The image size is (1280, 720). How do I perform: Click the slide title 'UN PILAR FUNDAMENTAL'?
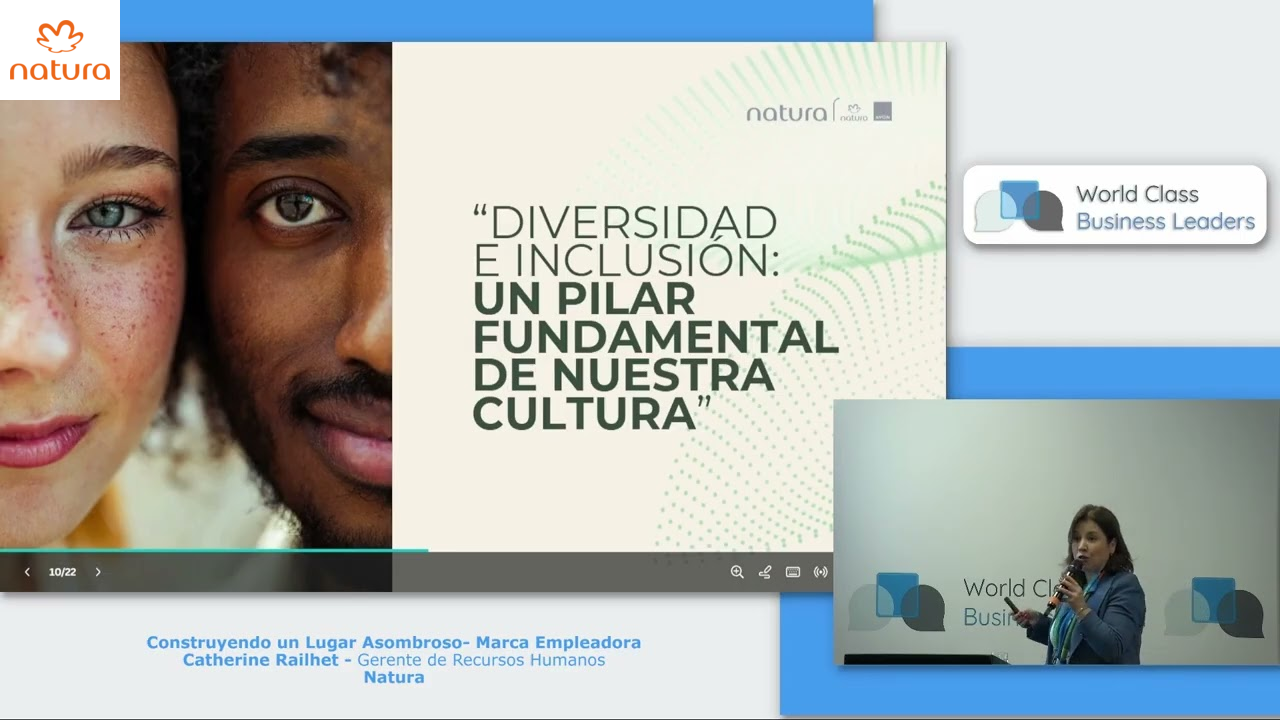click(655, 318)
